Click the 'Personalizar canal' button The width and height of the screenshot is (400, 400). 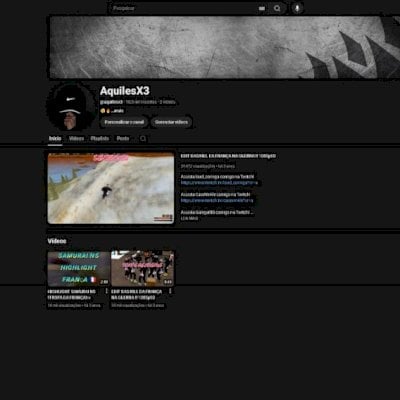124,122
